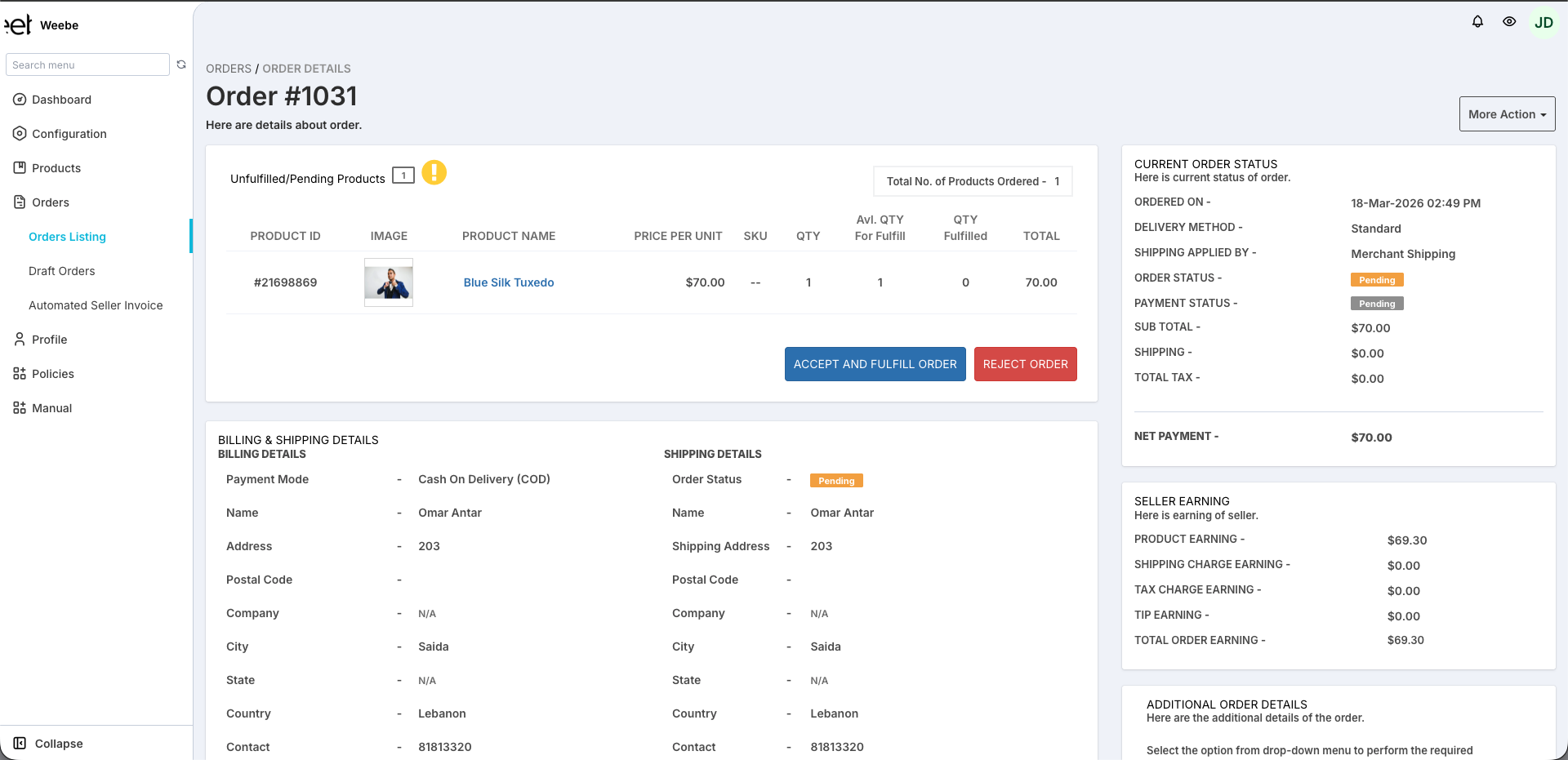Click the product image thumbnail
This screenshot has width=1568, height=760.
(388, 282)
